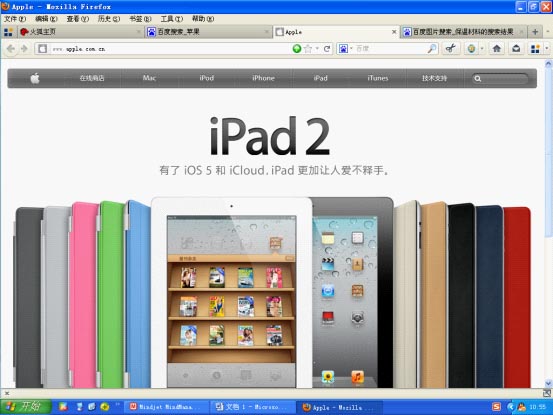Open the 查看 menu
This screenshot has height=415, width=553.
[x=78, y=19]
